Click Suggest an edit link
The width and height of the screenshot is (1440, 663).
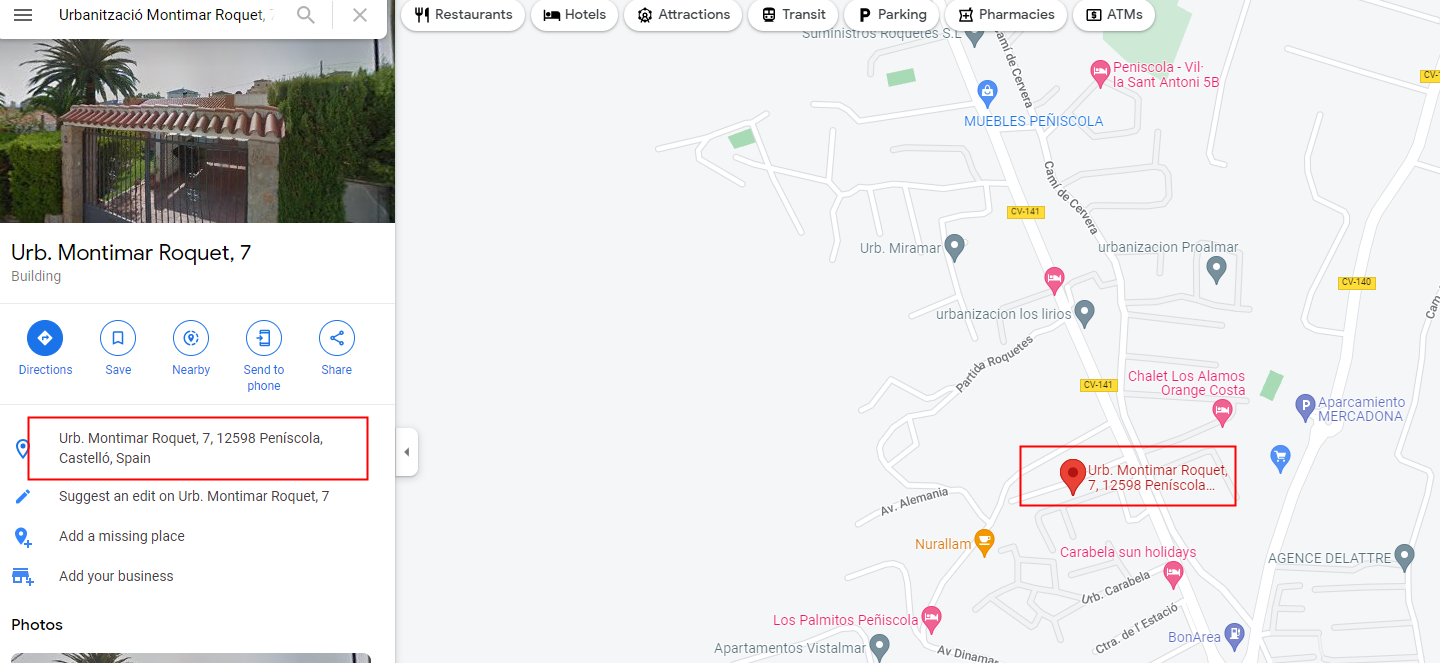tap(194, 496)
